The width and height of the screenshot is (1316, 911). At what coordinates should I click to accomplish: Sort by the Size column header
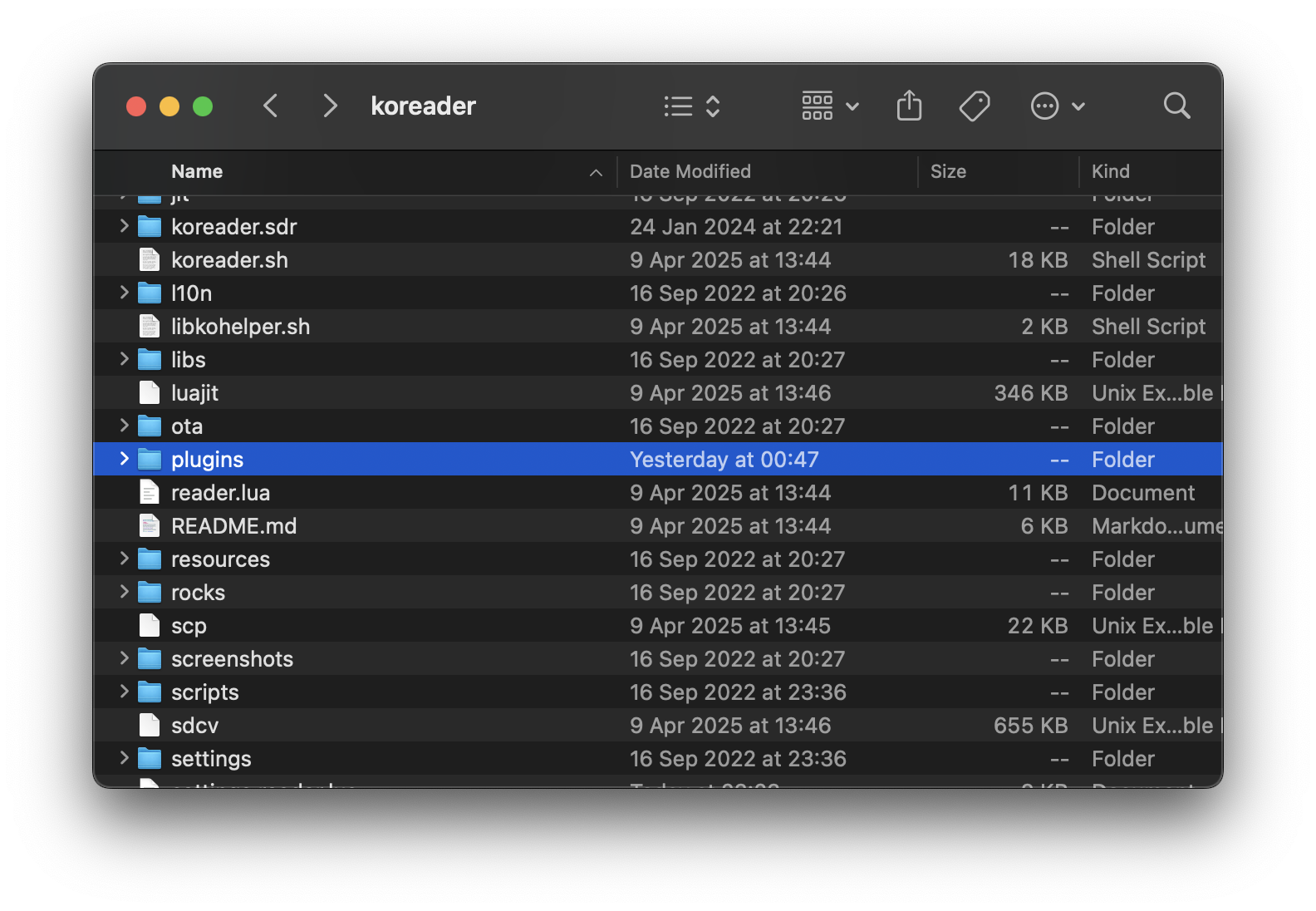point(948,171)
